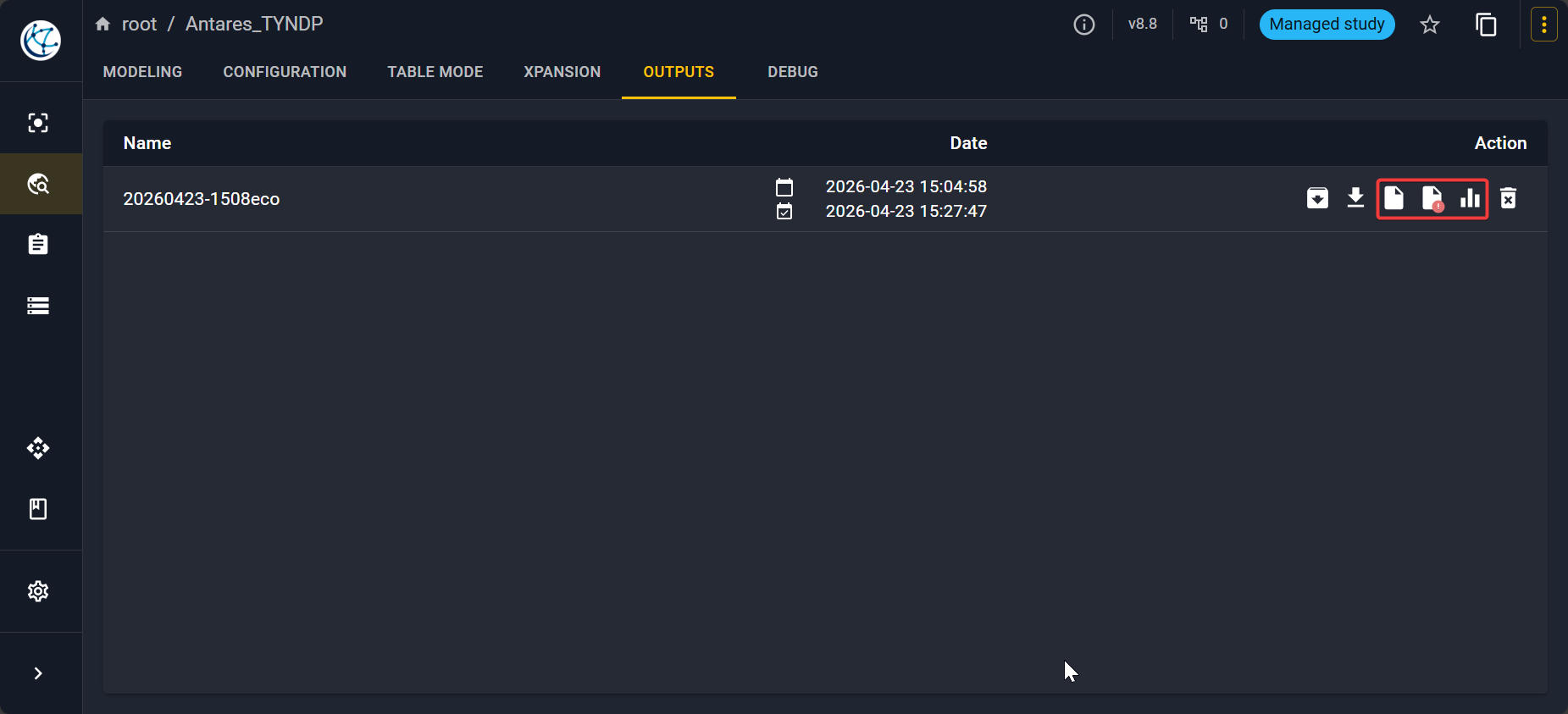This screenshot has width=1568, height=714.
Task: Go to home via house icon
Action: click(103, 24)
